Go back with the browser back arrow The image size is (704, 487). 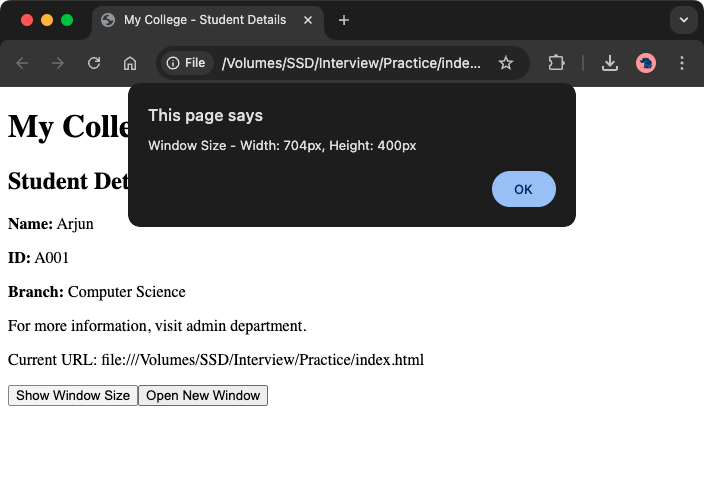22,63
